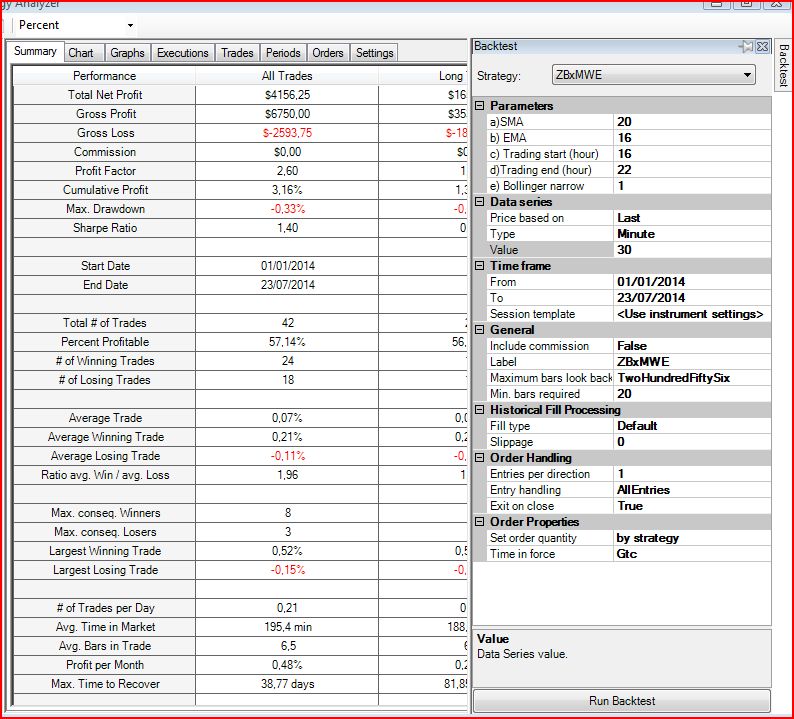Collapse the Time frame section
Image resolution: width=794 pixels, height=719 pixels.
[x=480, y=265]
